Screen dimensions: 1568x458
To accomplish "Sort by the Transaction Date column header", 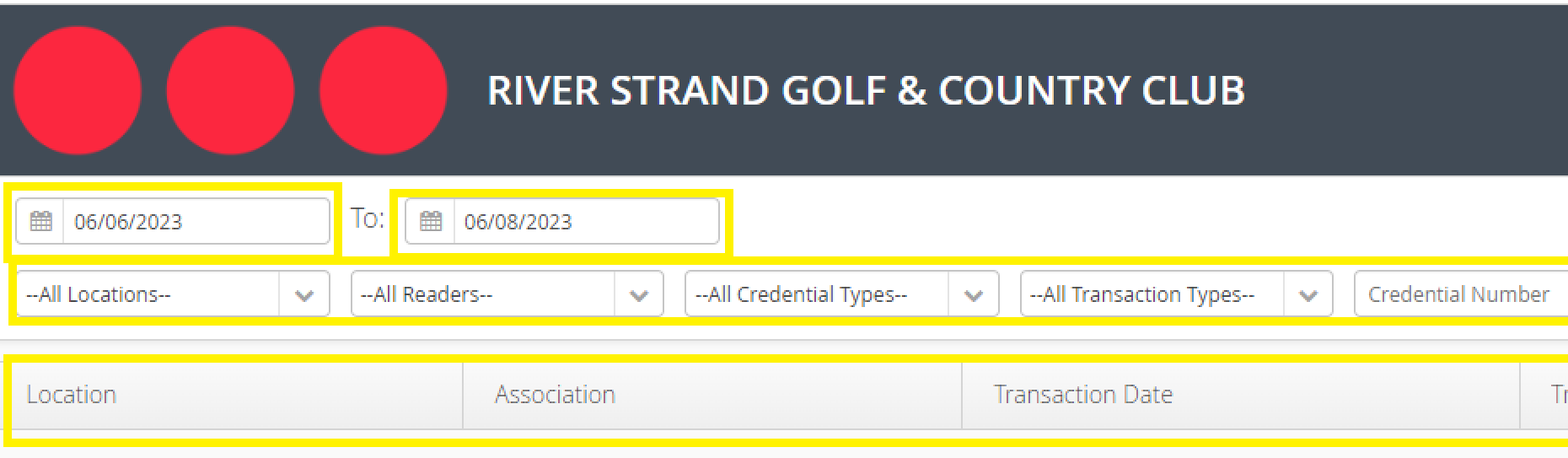I will coord(1083,395).
